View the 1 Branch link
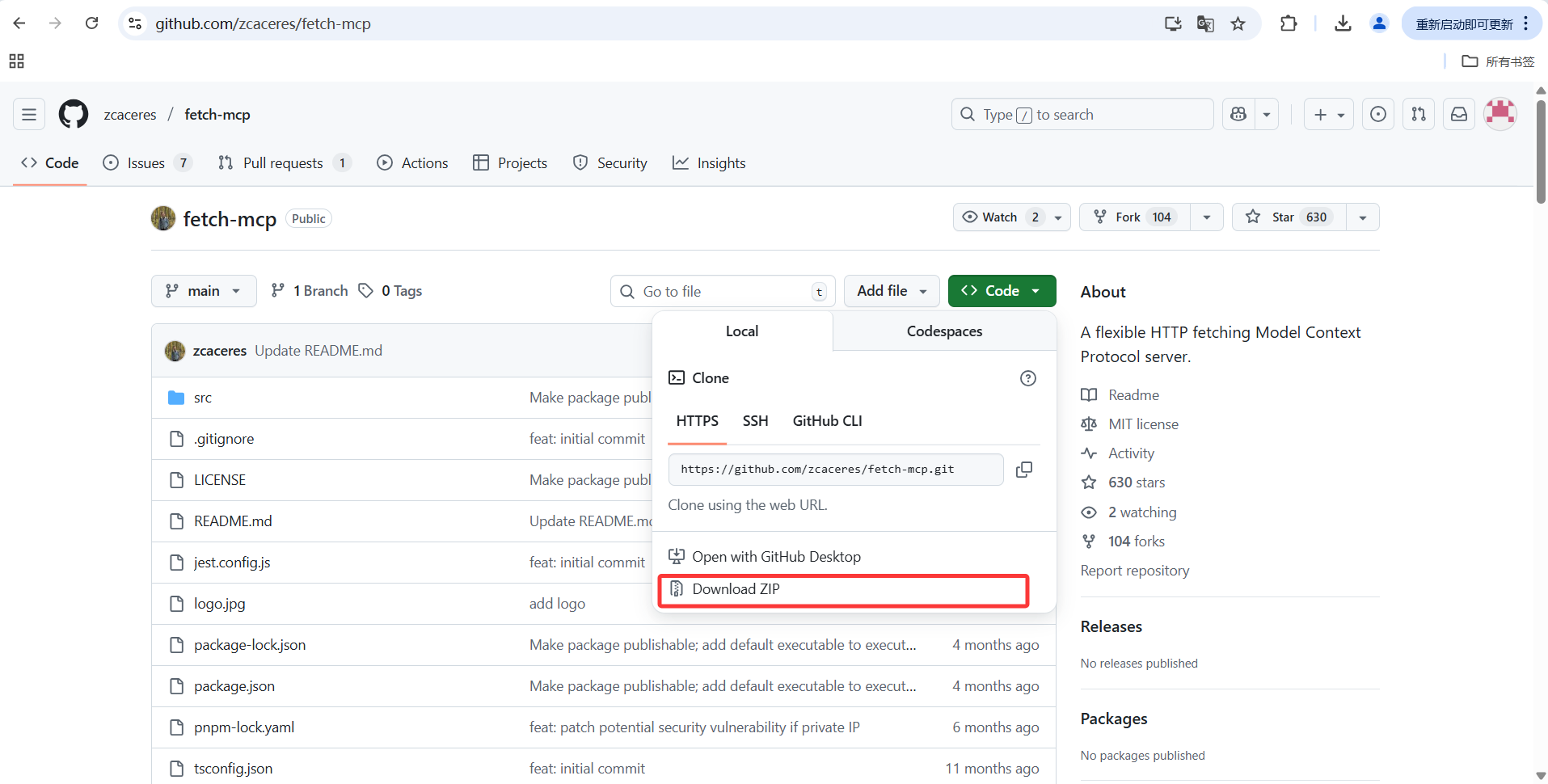Image resolution: width=1548 pixels, height=784 pixels. coord(310,291)
